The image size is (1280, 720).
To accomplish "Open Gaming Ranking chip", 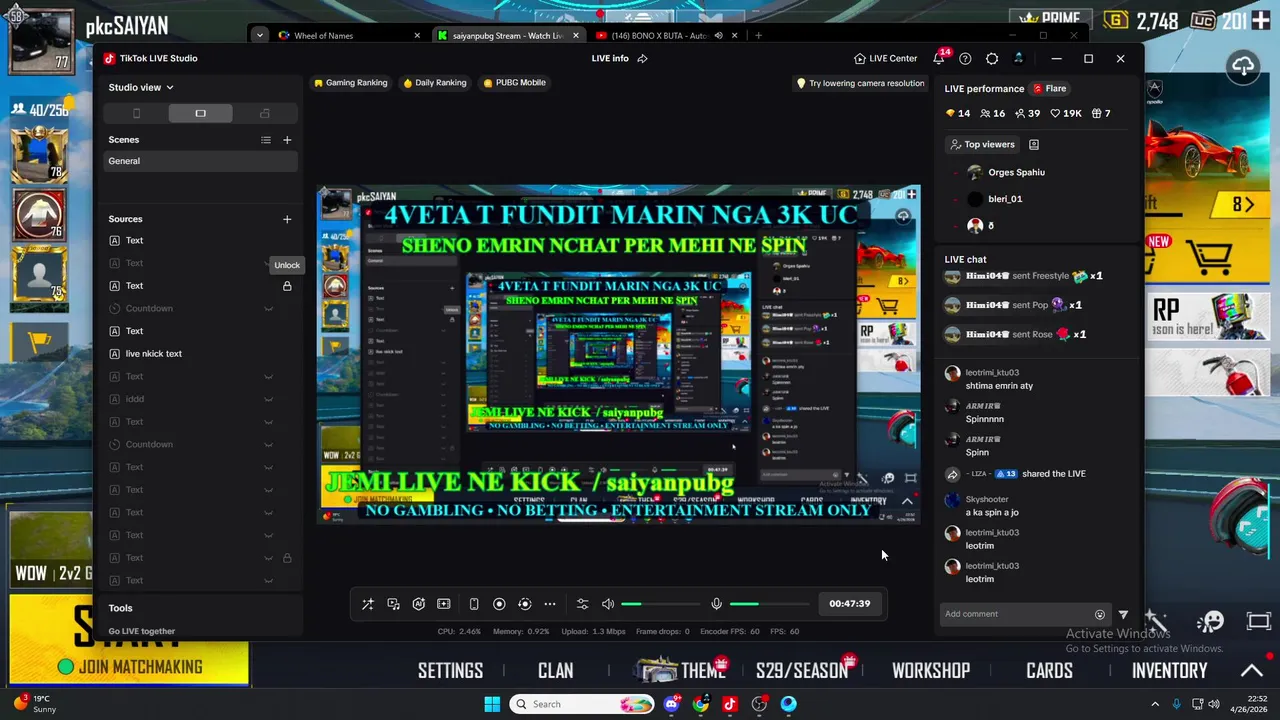I will click(350, 83).
